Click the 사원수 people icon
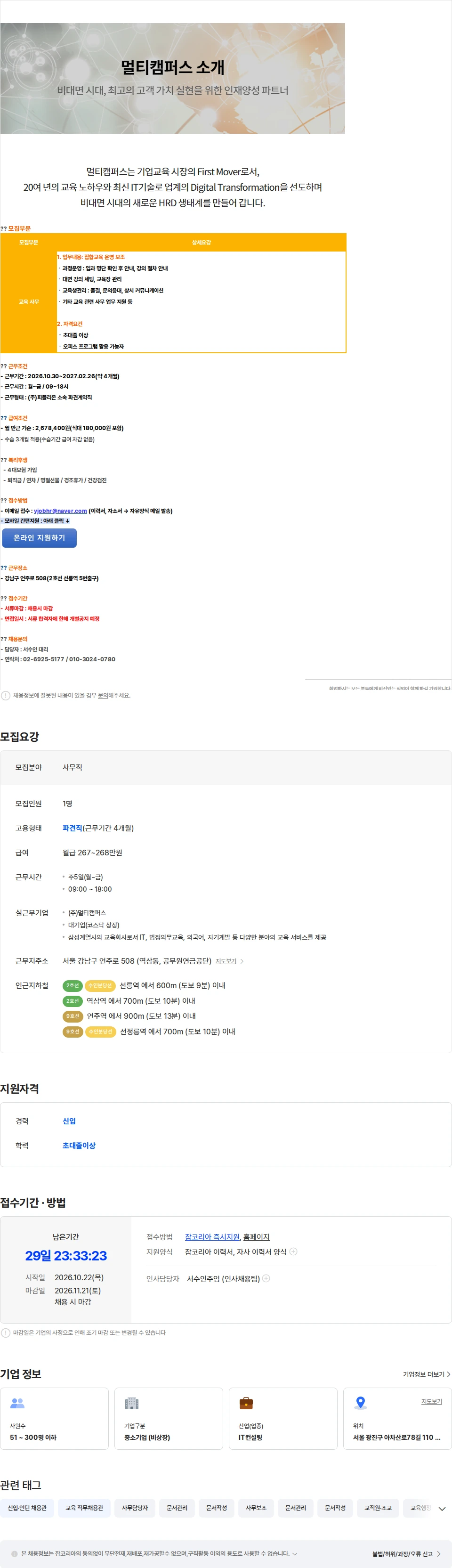Image resolution: width=452 pixels, height=1568 pixels. coord(17,1403)
